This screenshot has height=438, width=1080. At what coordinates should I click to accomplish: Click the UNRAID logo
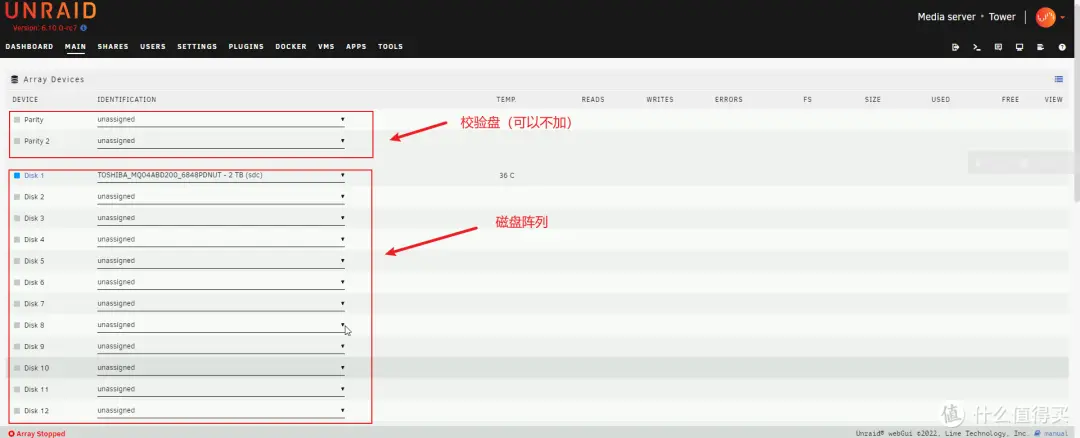(x=50, y=12)
